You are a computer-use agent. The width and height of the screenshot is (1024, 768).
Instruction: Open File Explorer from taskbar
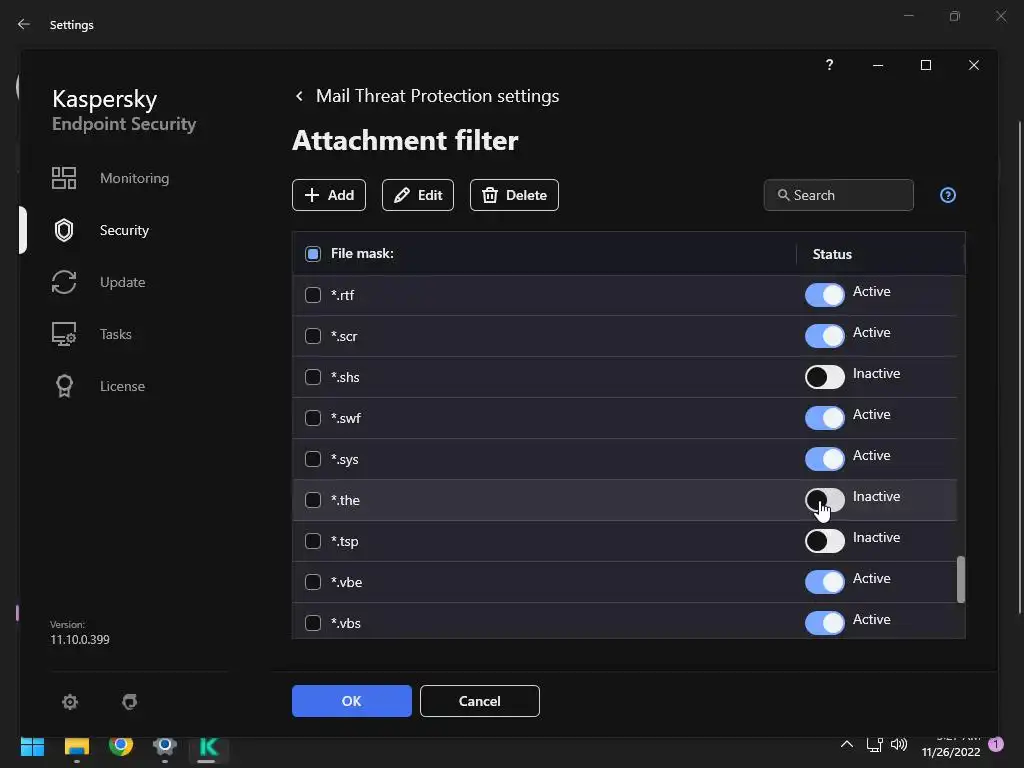(76, 746)
